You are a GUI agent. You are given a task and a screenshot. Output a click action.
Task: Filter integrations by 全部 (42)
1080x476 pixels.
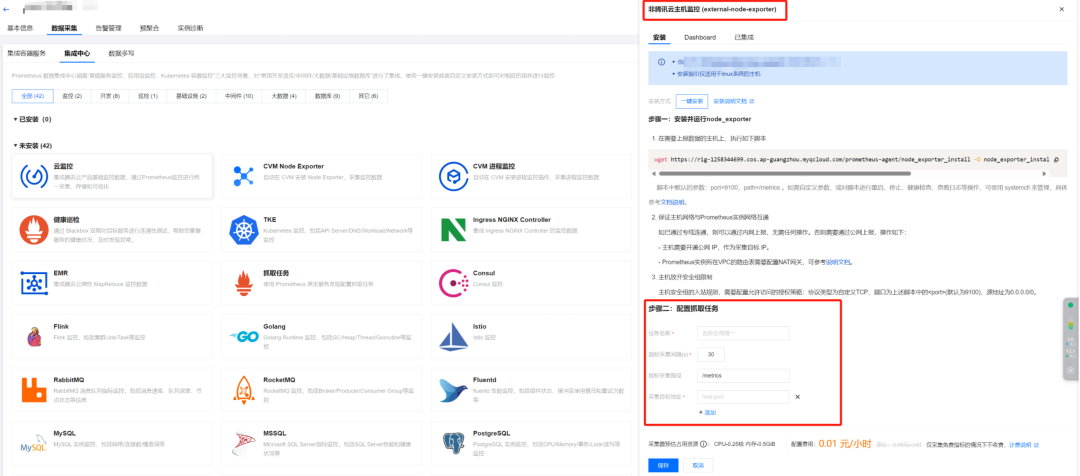click(x=32, y=96)
